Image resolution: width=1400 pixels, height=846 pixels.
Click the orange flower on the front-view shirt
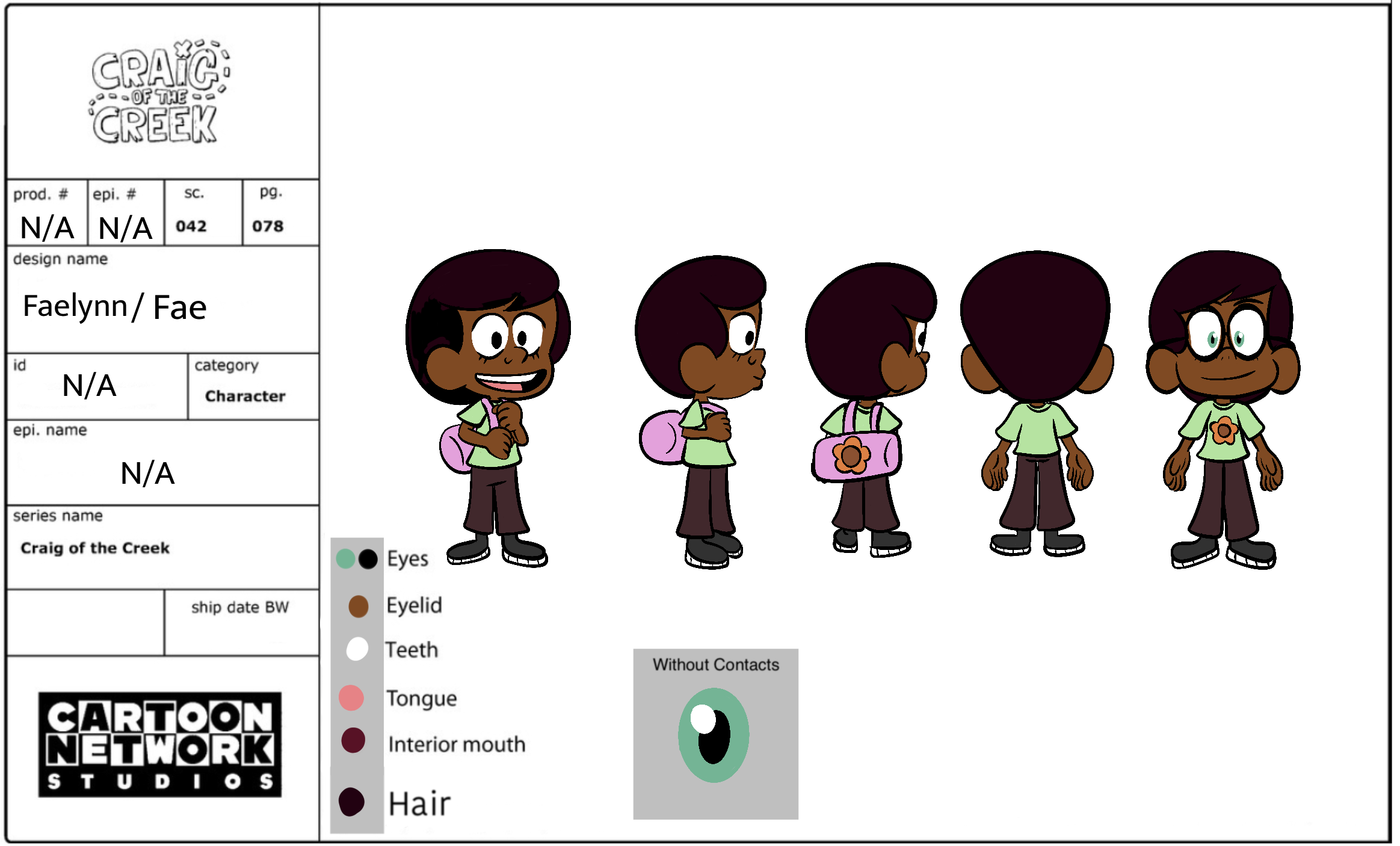(1224, 430)
